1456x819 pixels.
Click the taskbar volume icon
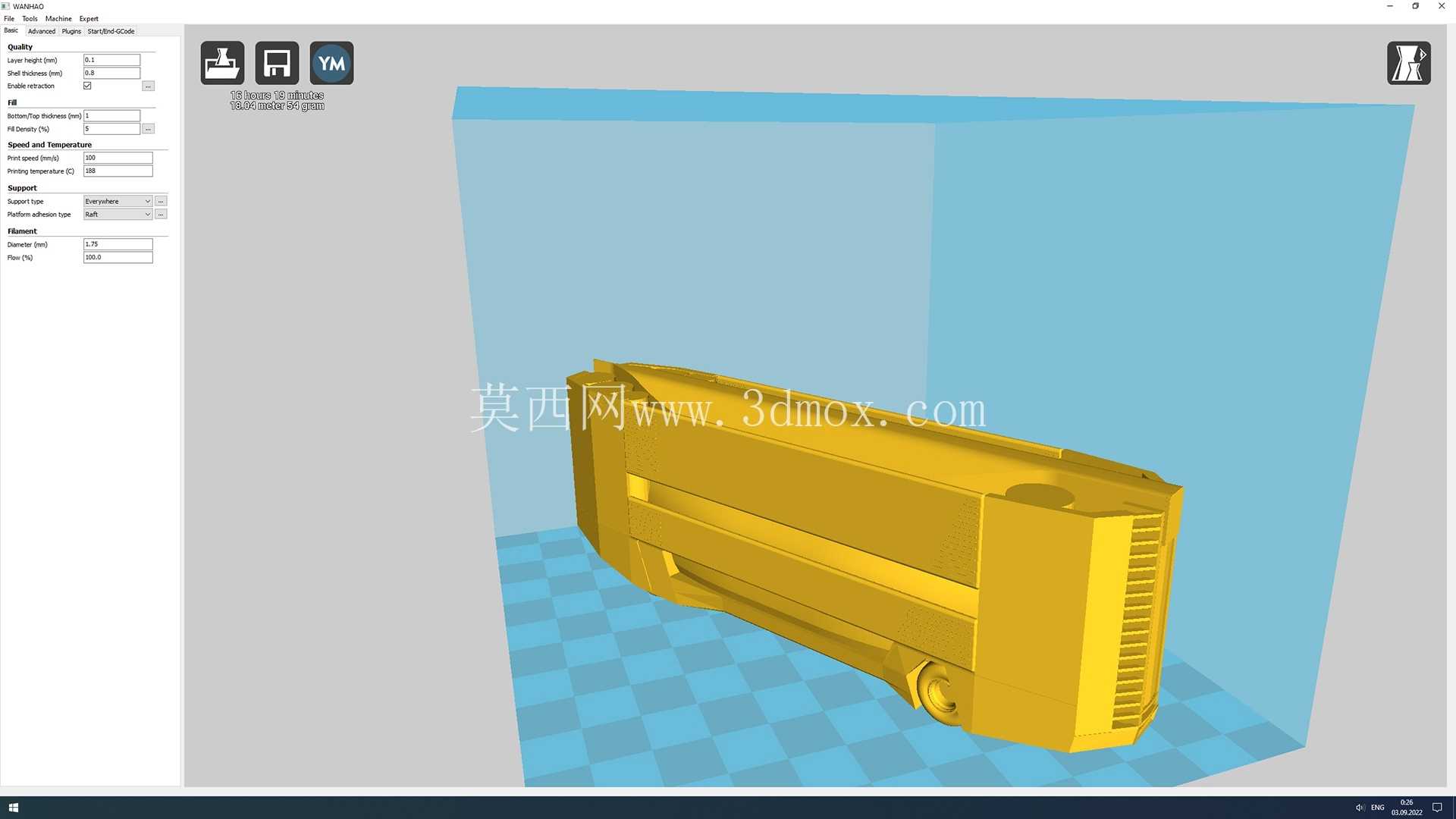click(1360, 808)
